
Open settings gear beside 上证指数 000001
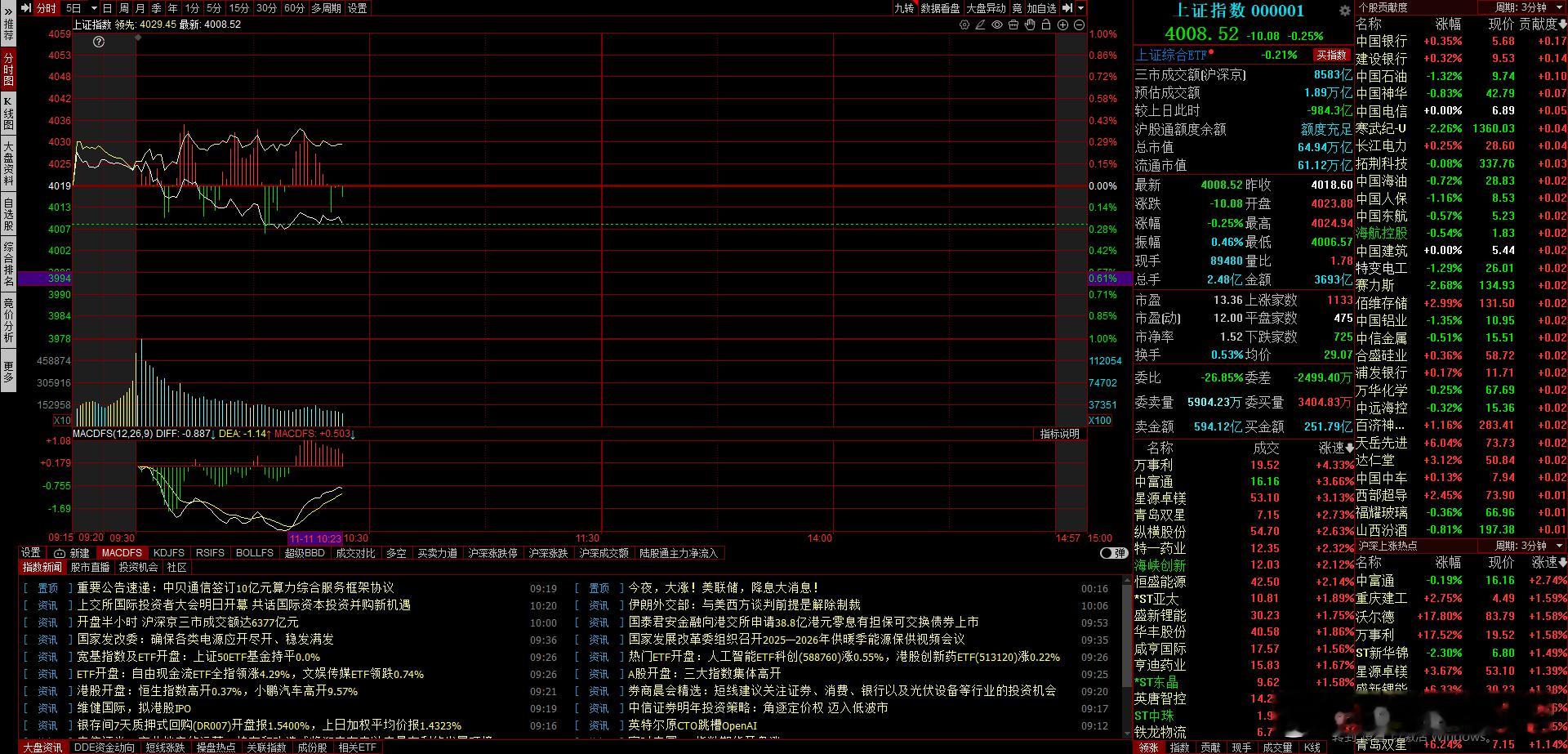(1344, 11)
